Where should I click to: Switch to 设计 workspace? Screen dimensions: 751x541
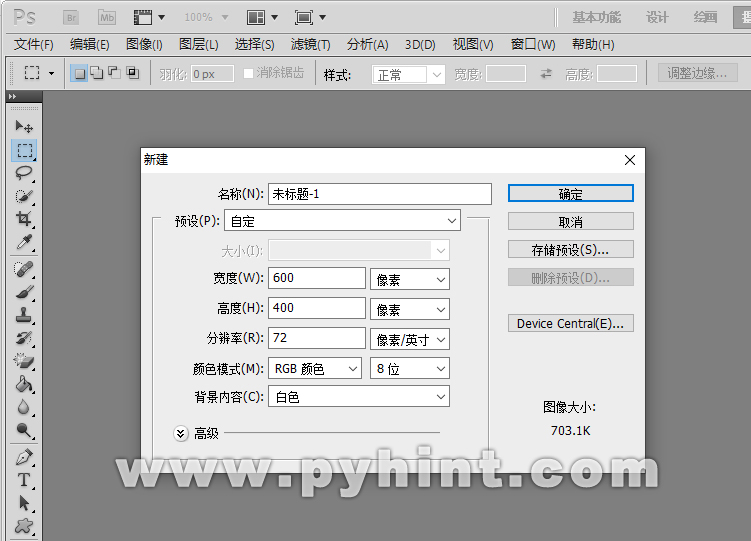coord(657,18)
